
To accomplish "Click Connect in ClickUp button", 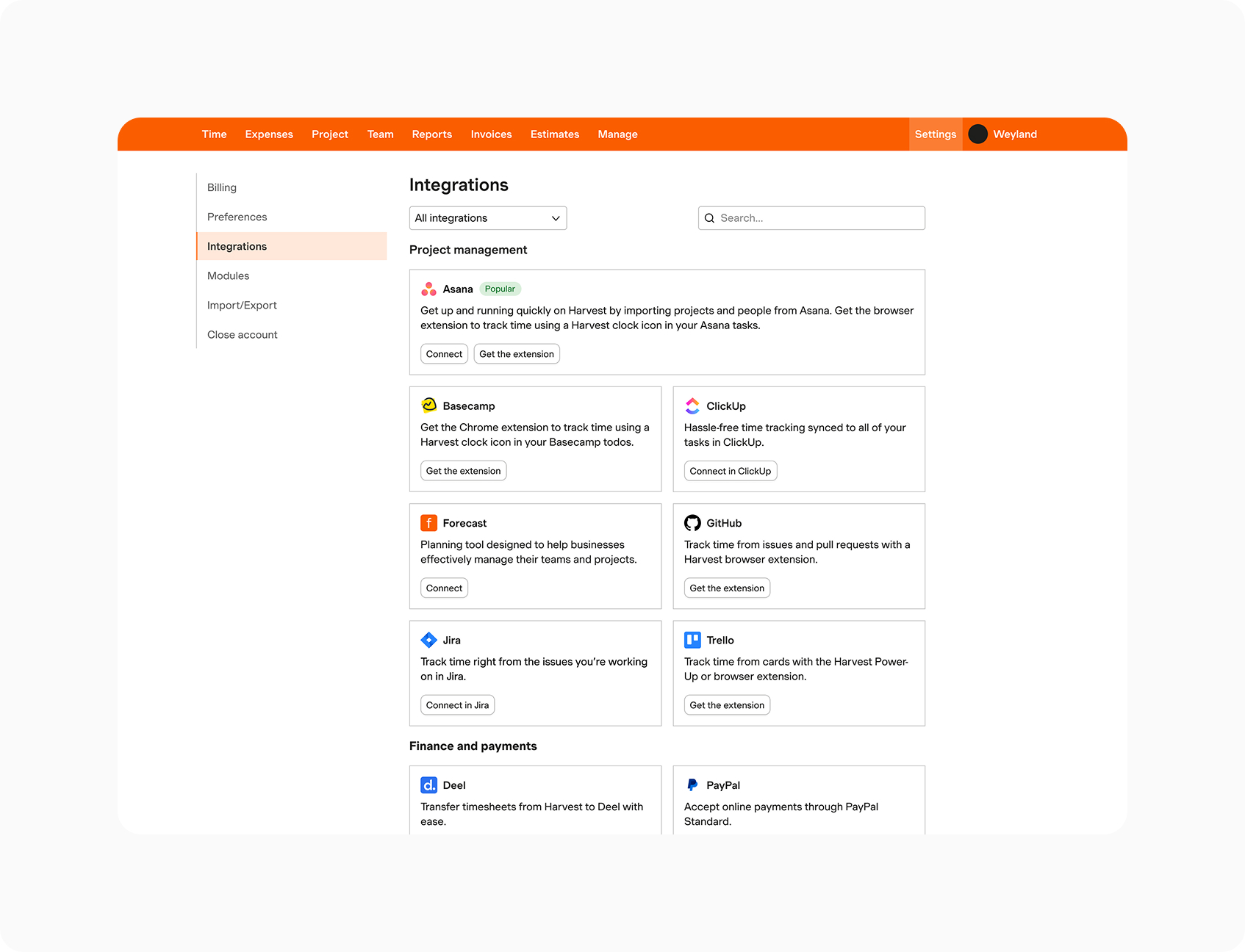I will point(730,471).
